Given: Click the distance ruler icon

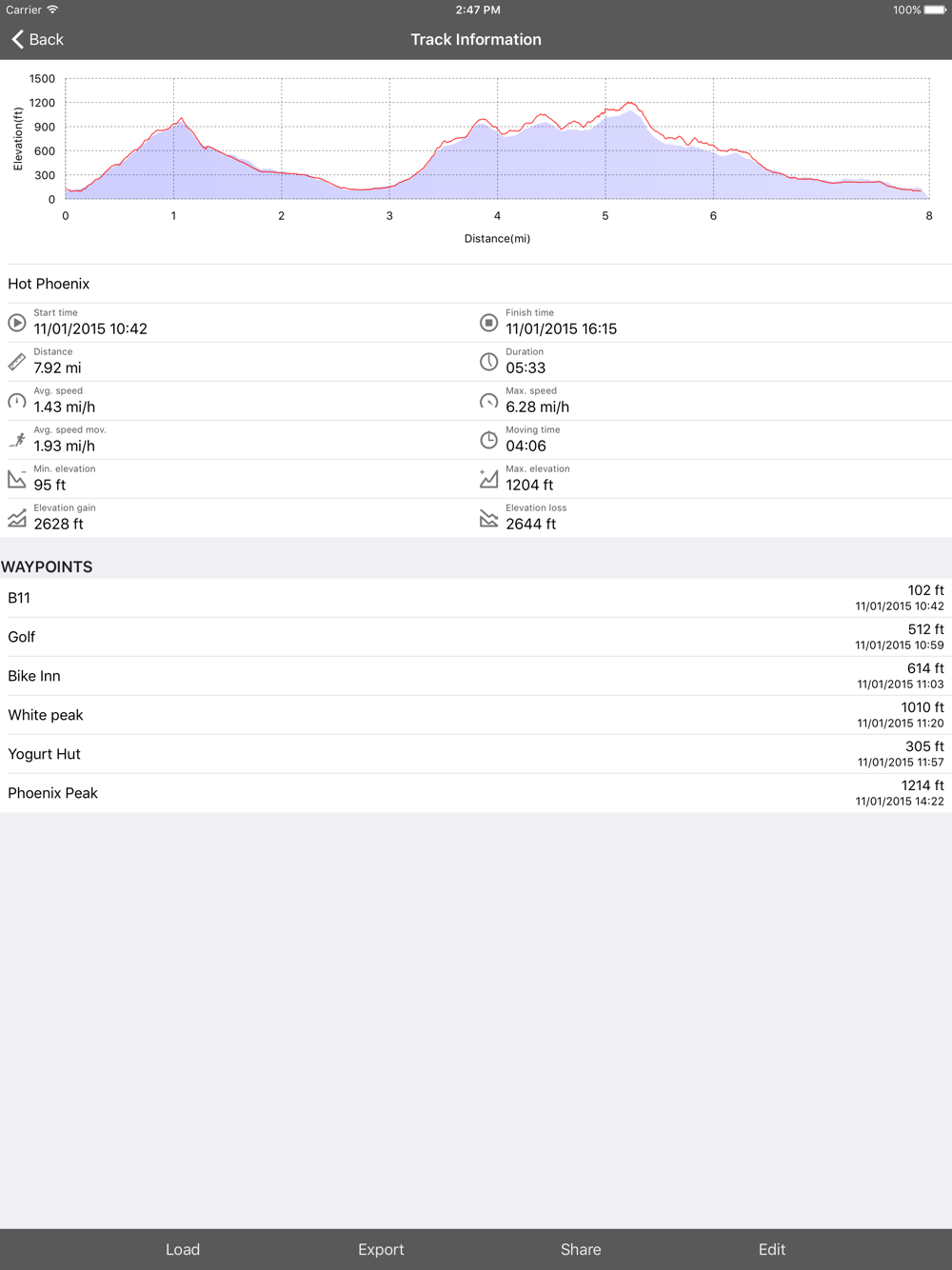Looking at the screenshot, I should coord(17,362).
